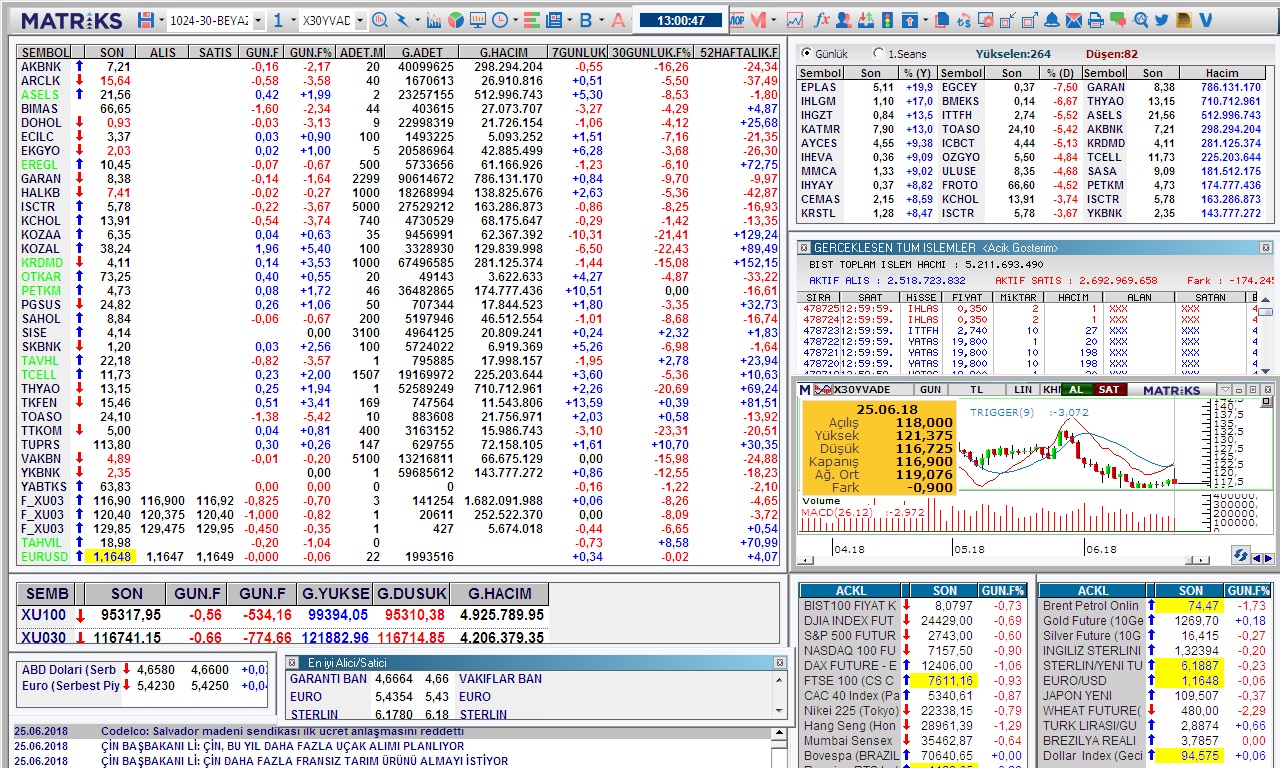Click the refresh icon in chart window
The height and width of the screenshot is (768, 1280).
click(1241, 554)
